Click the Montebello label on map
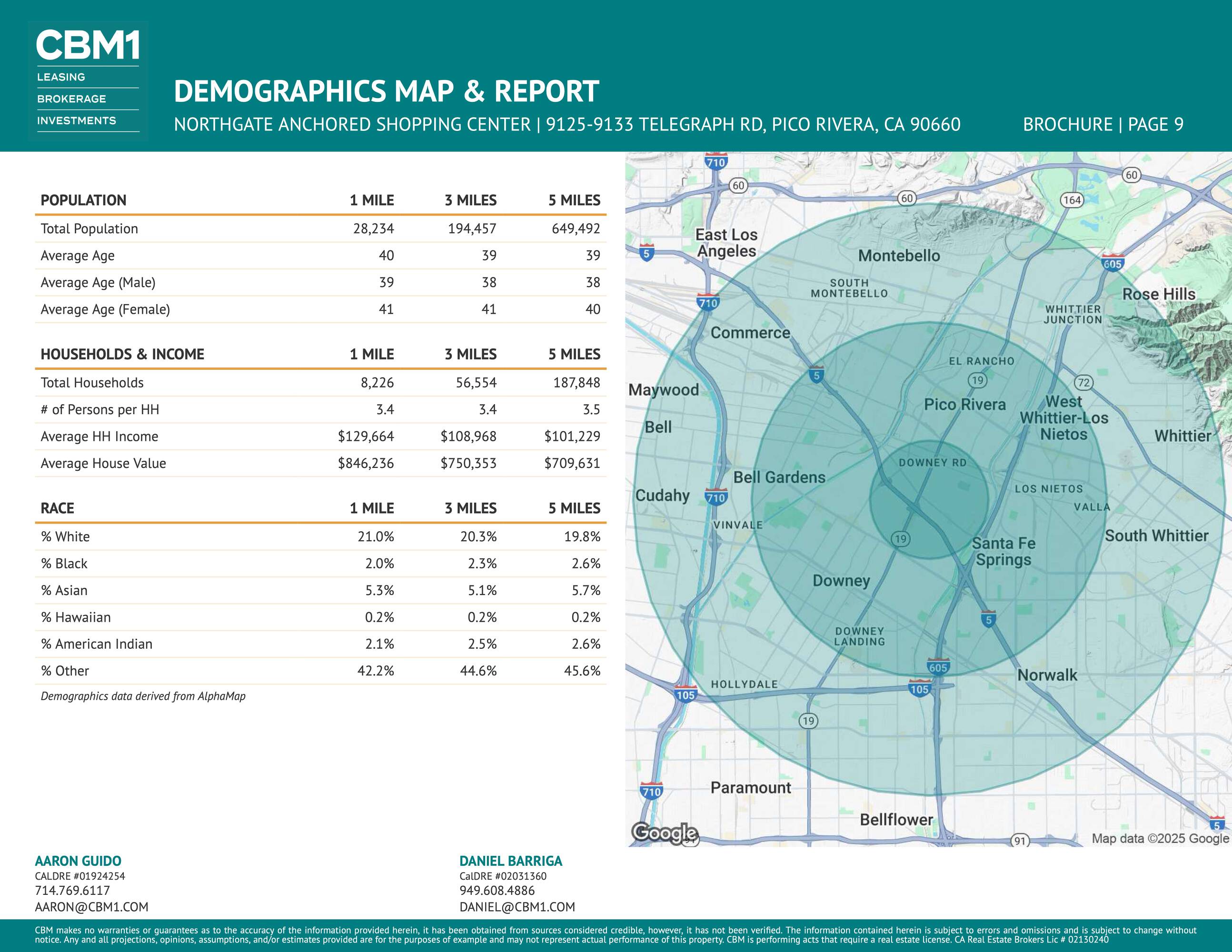This screenshot has height=952, width=1232. pyautogui.click(x=899, y=256)
